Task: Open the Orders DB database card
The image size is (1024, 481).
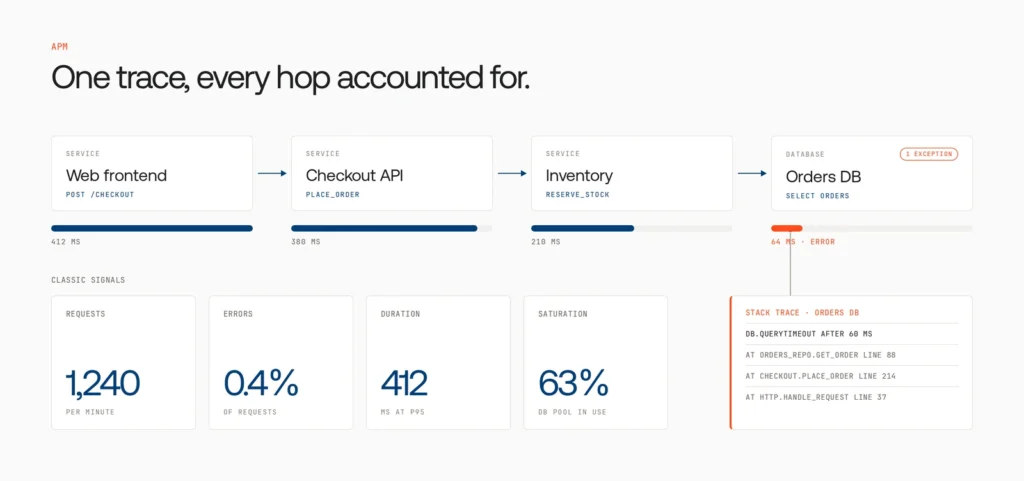Action: 872,173
